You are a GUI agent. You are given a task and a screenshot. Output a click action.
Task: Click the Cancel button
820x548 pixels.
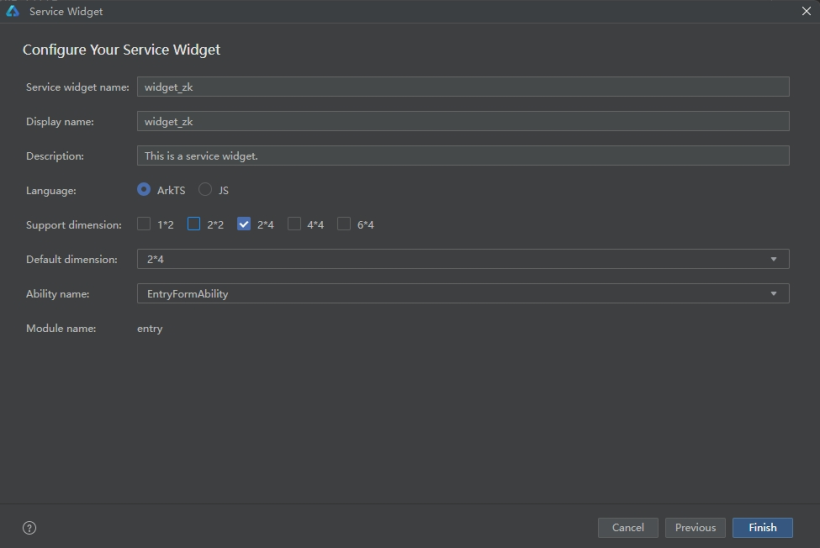click(x=628, y=528)
